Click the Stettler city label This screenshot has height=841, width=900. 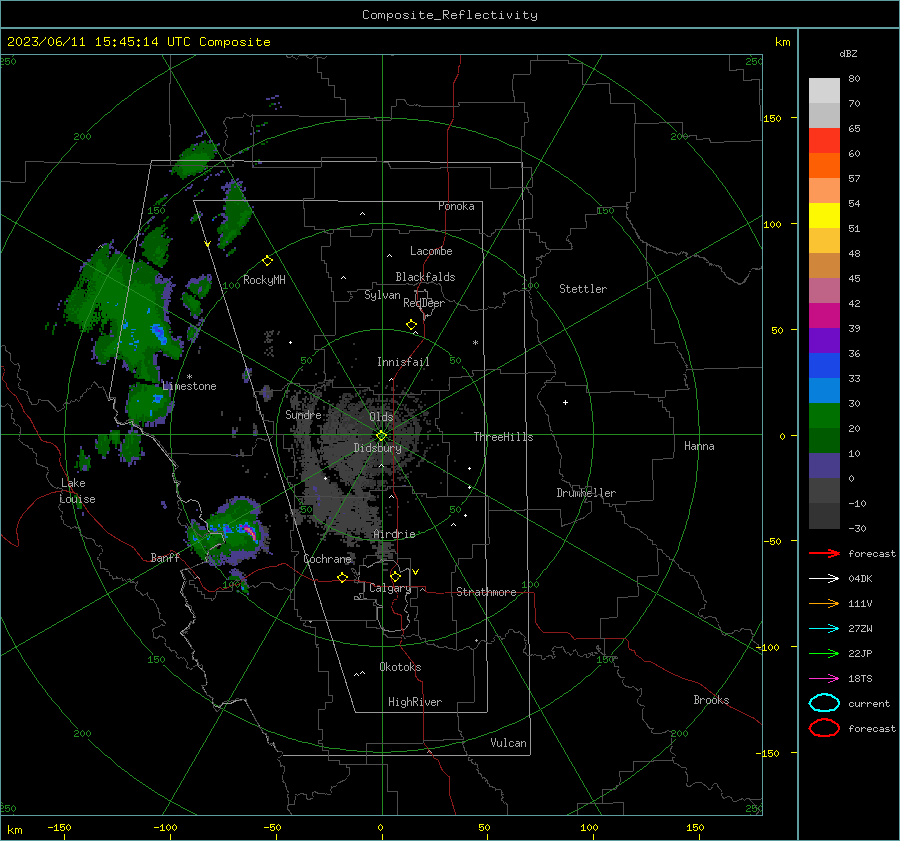click(583, 289)
